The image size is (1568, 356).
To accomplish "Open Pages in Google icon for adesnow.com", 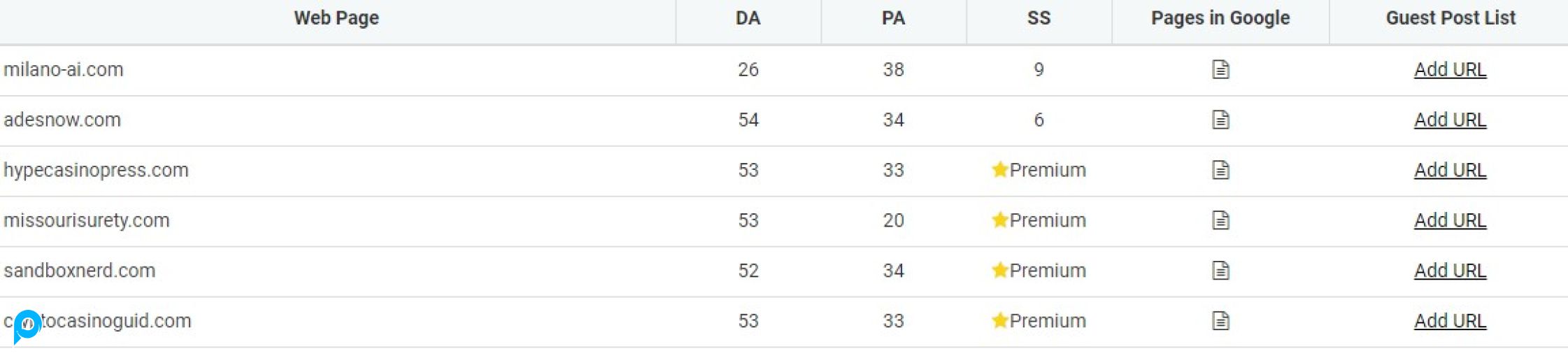I will pyautogui.click(x=1220, y=120).
